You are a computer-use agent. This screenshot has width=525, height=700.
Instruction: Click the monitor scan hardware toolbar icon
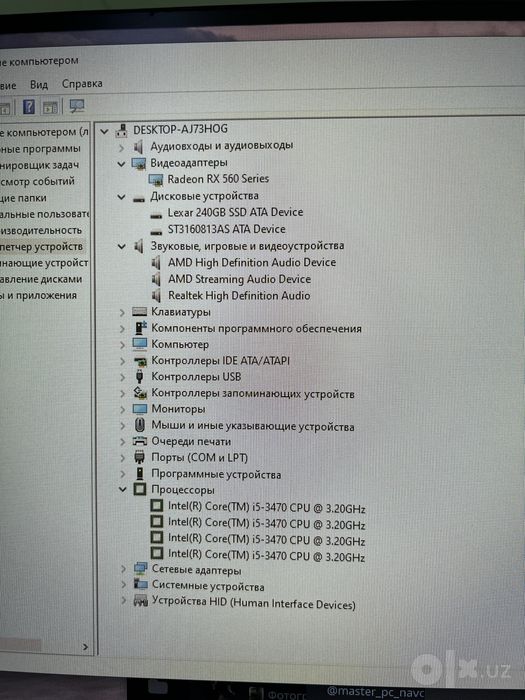(x=77, y=106)
